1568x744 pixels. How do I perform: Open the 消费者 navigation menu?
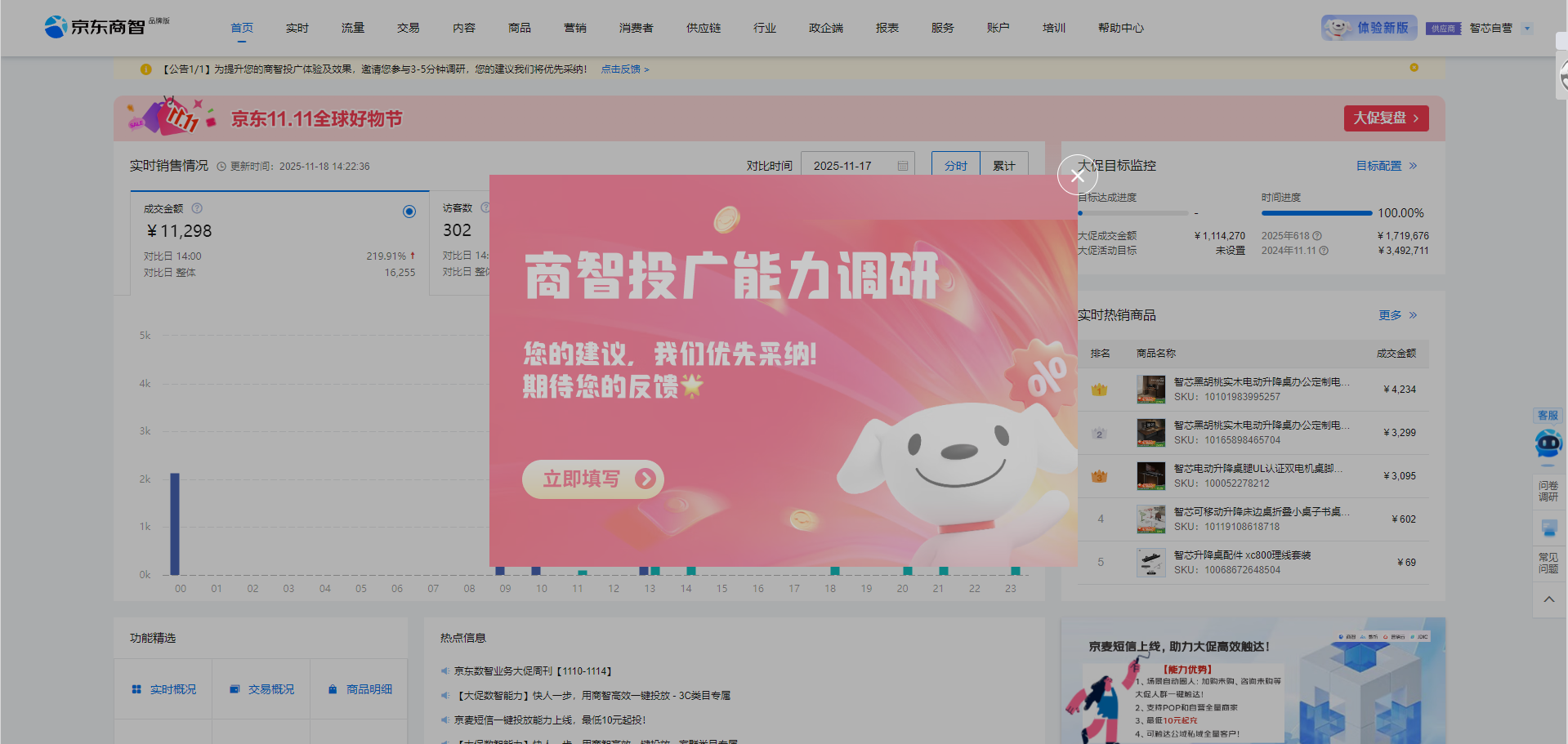[x=637, y=28]
